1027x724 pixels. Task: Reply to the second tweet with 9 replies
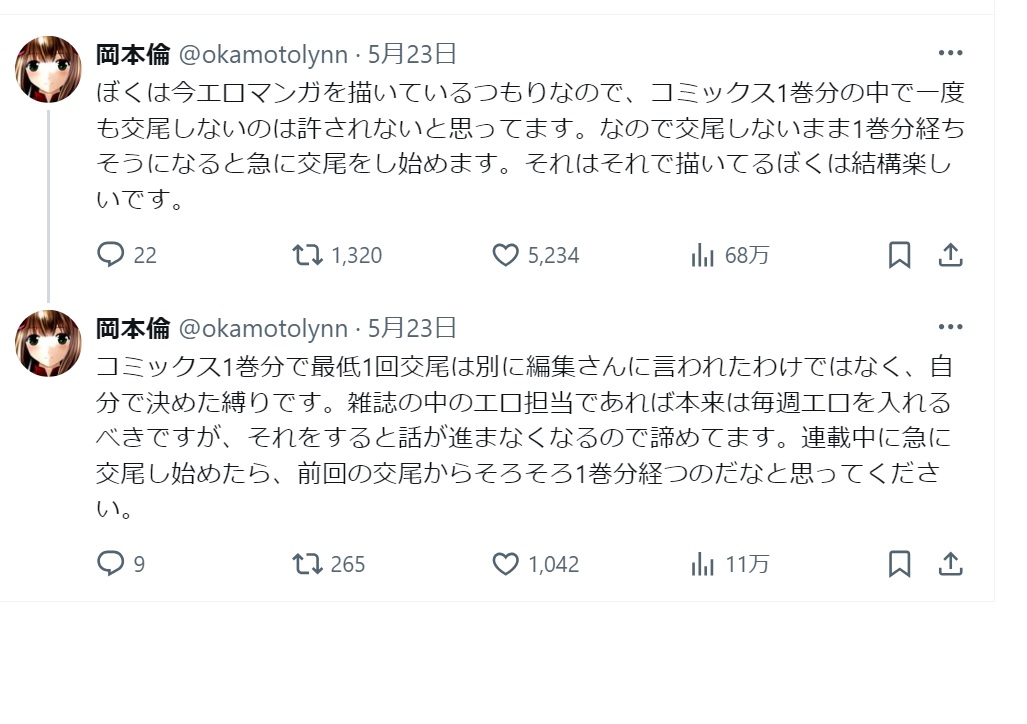point(110,564)
